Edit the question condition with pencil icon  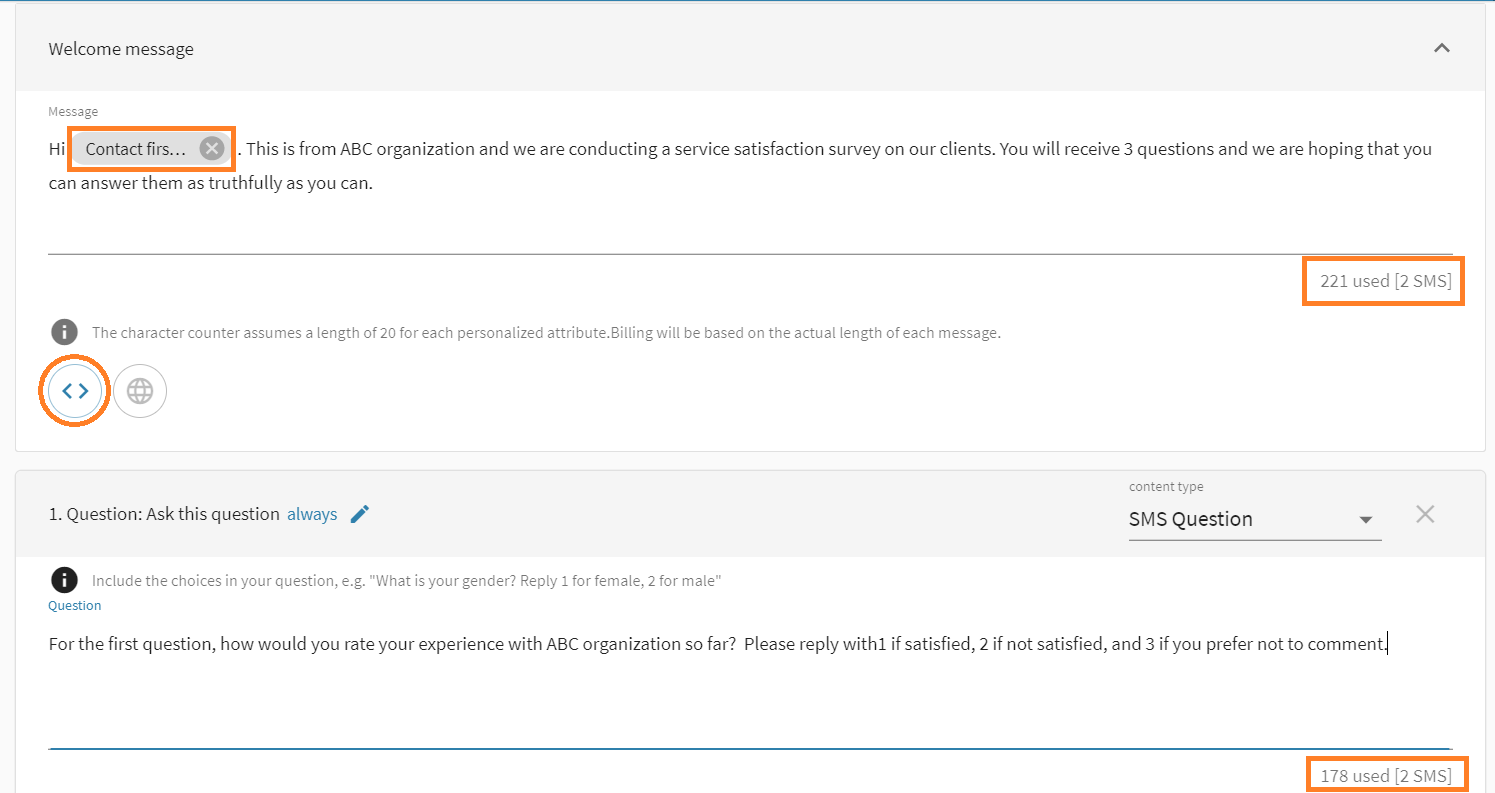[x=360, y=513]
